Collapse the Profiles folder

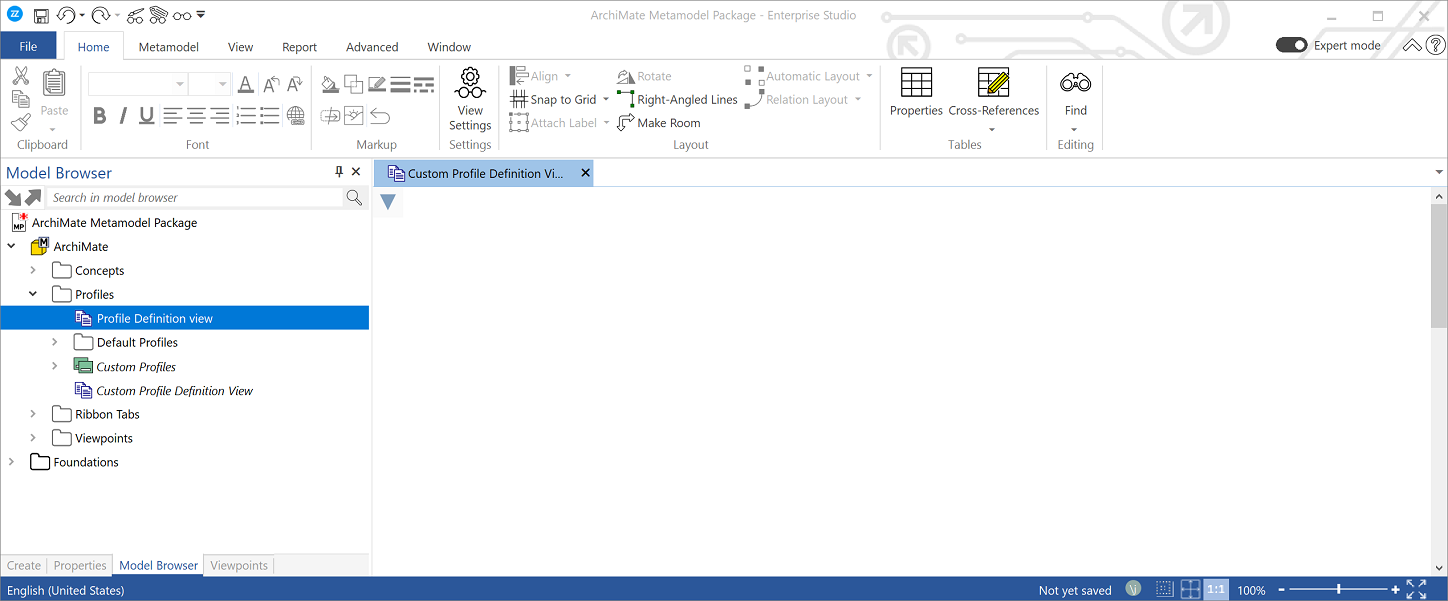point(33,295)
